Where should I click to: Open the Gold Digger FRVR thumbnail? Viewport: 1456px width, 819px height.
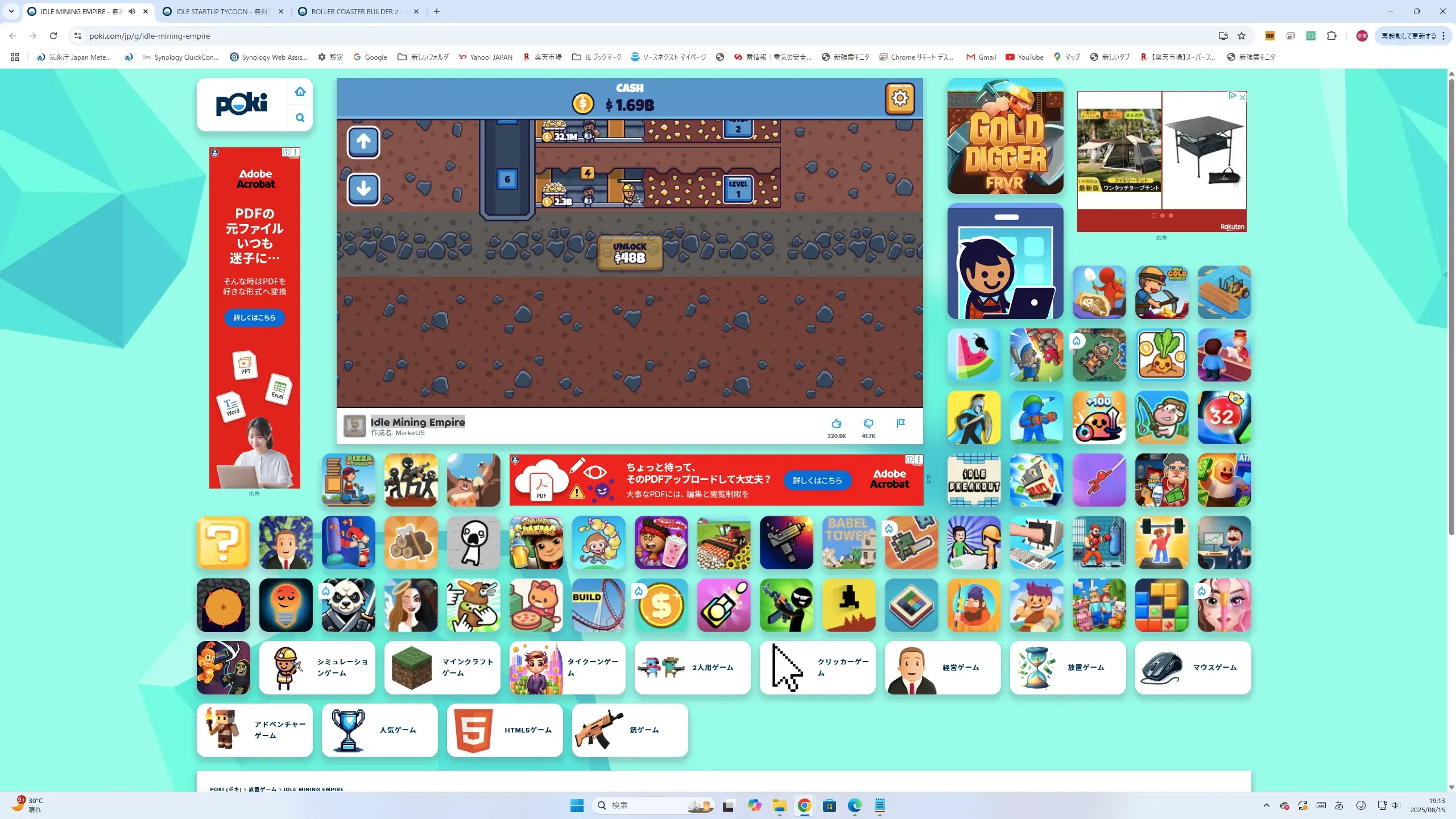pos(1005,136)
